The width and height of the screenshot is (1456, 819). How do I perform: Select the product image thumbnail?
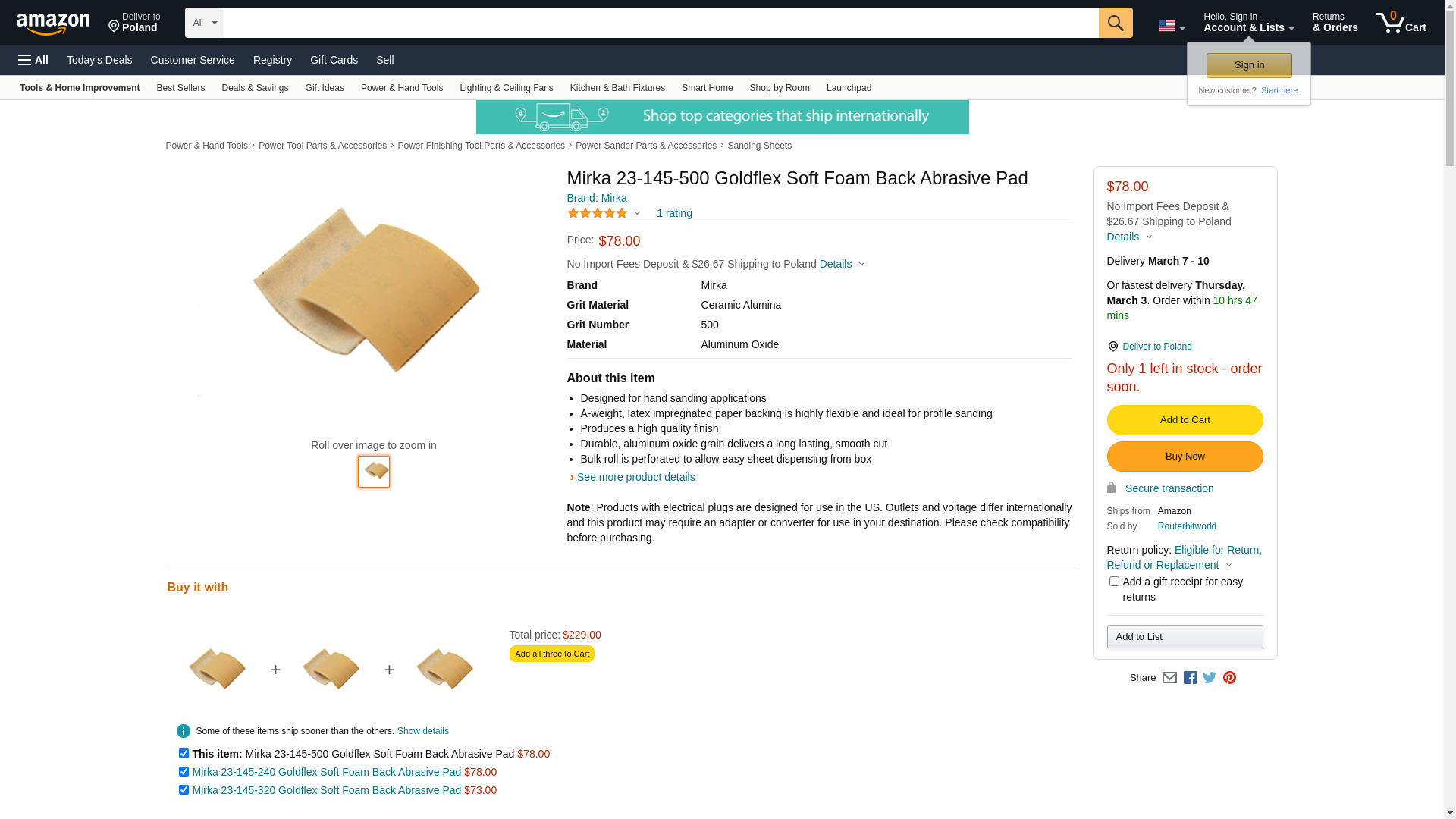[x=374, y=471]
